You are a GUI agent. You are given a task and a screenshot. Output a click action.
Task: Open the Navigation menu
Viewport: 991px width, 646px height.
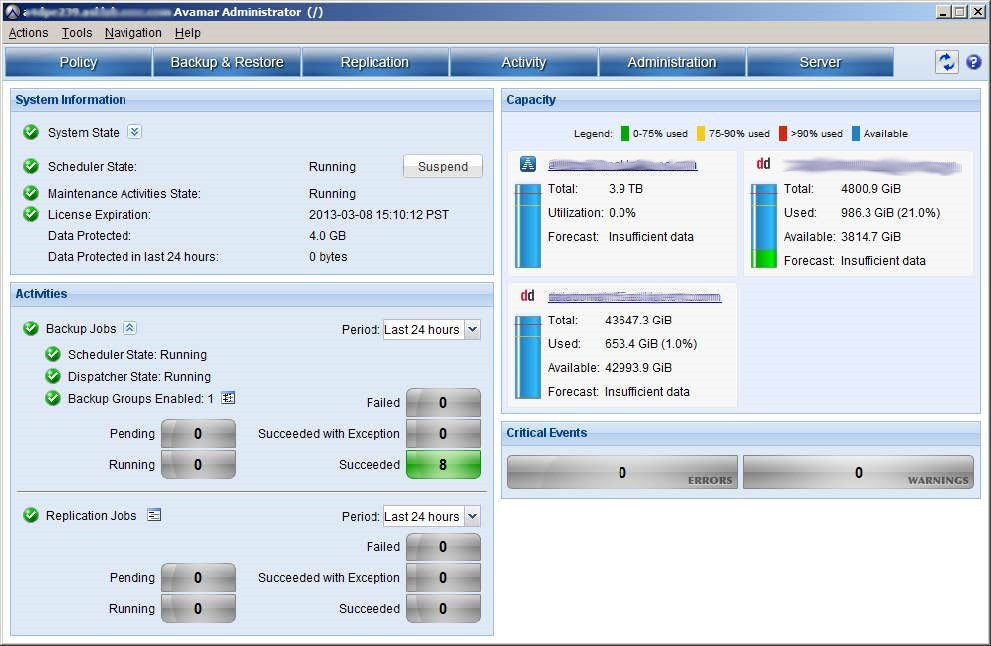point(133,33)
